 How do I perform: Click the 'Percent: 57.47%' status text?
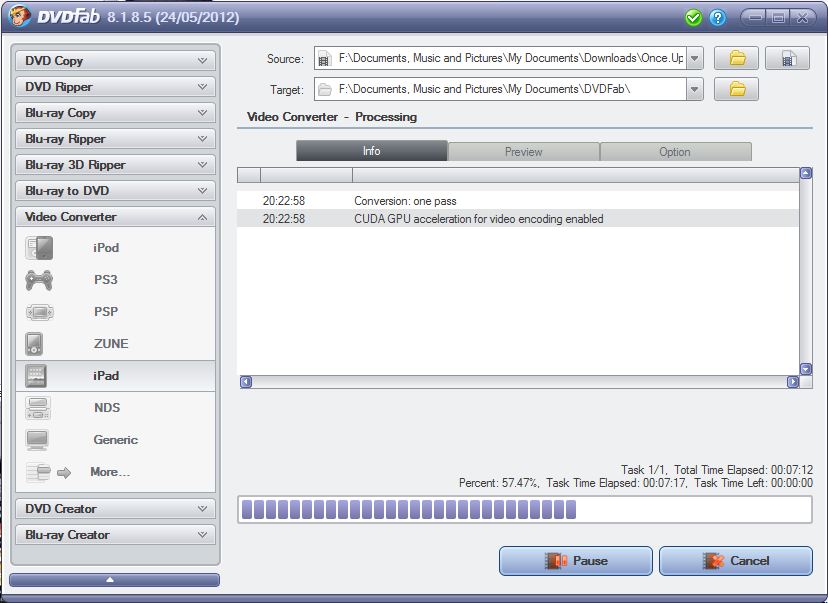[498, 483]
